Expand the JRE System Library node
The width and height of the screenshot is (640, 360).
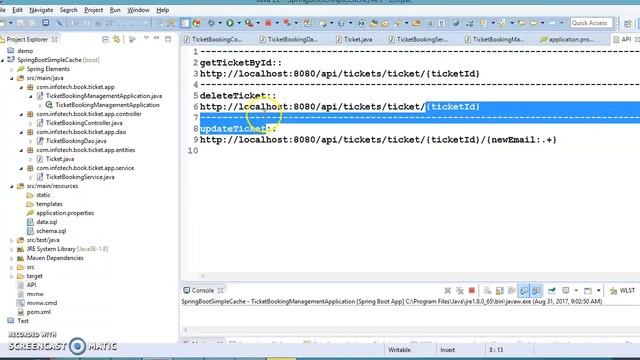(12, 249)
